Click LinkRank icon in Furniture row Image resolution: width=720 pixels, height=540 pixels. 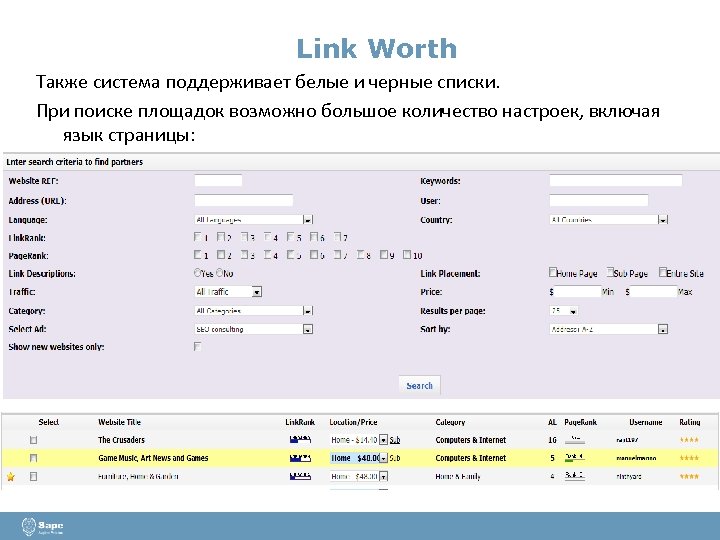coord(300,476)
